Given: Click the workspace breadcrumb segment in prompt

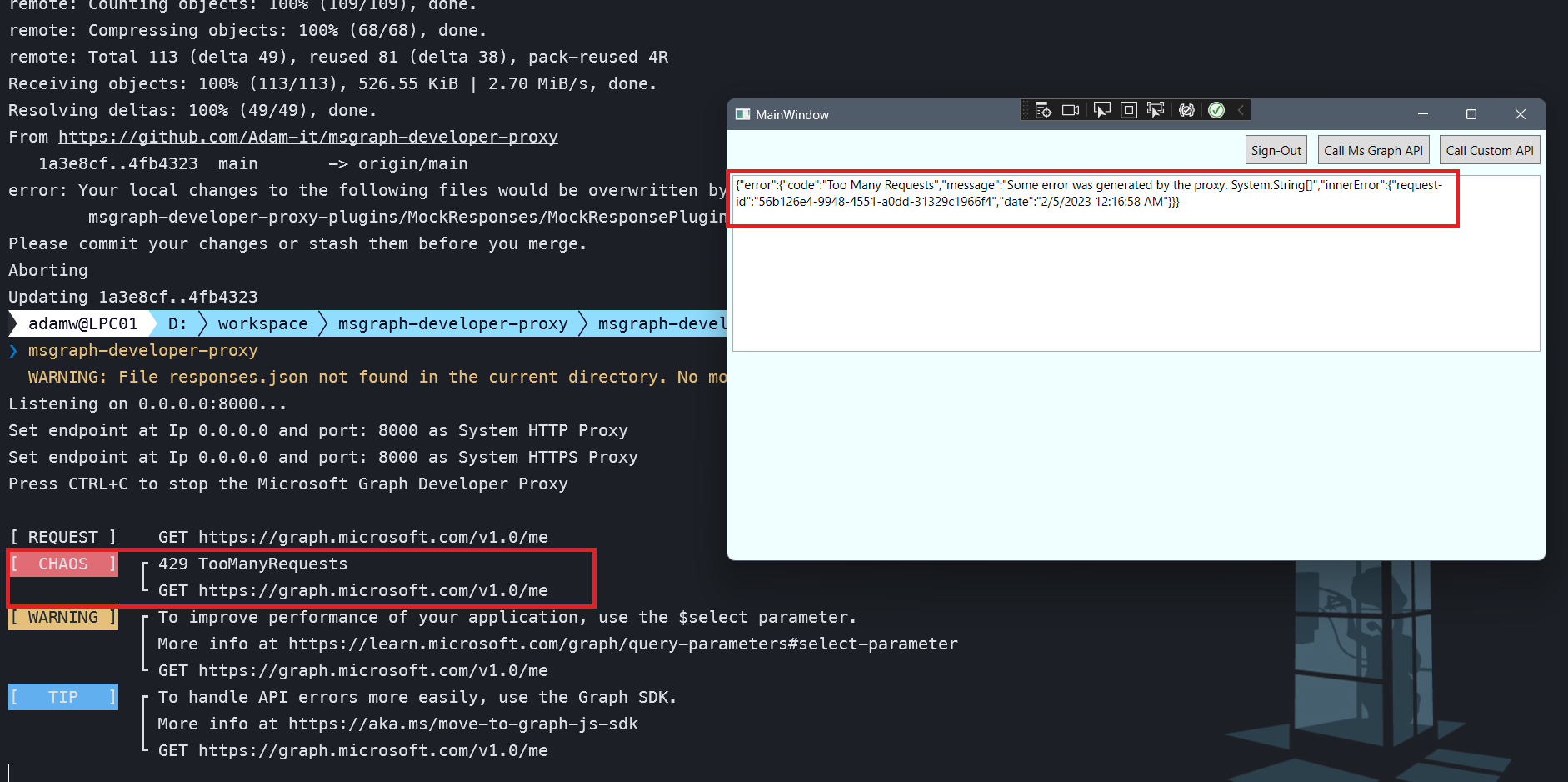Looking at the screenshot, I should pos(261,323).
